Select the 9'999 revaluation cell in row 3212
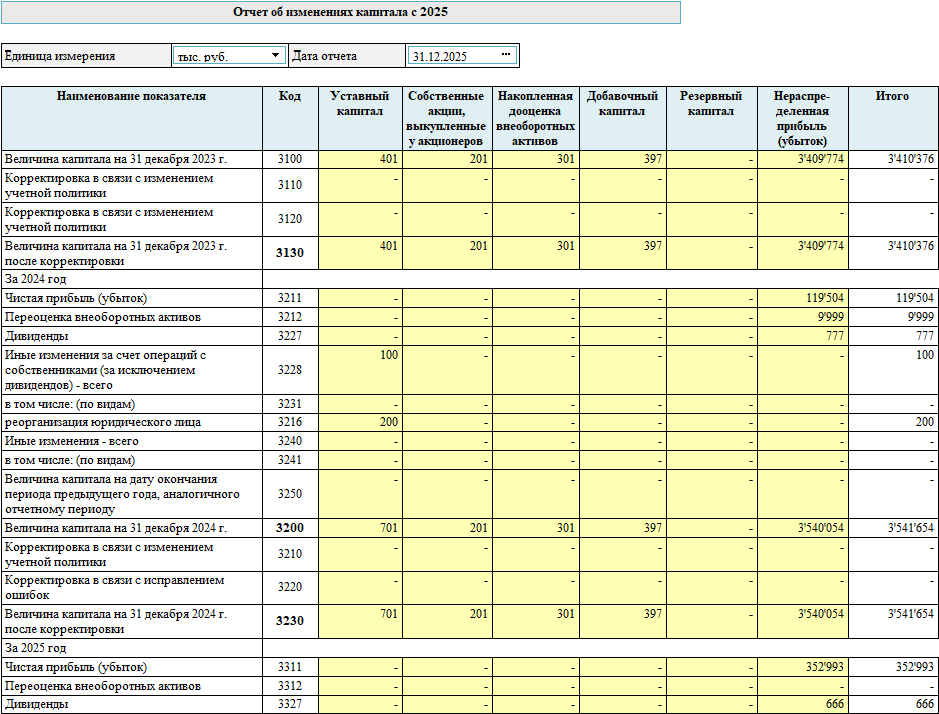This screenshot has width=939, height=714. tap(802, 317)
